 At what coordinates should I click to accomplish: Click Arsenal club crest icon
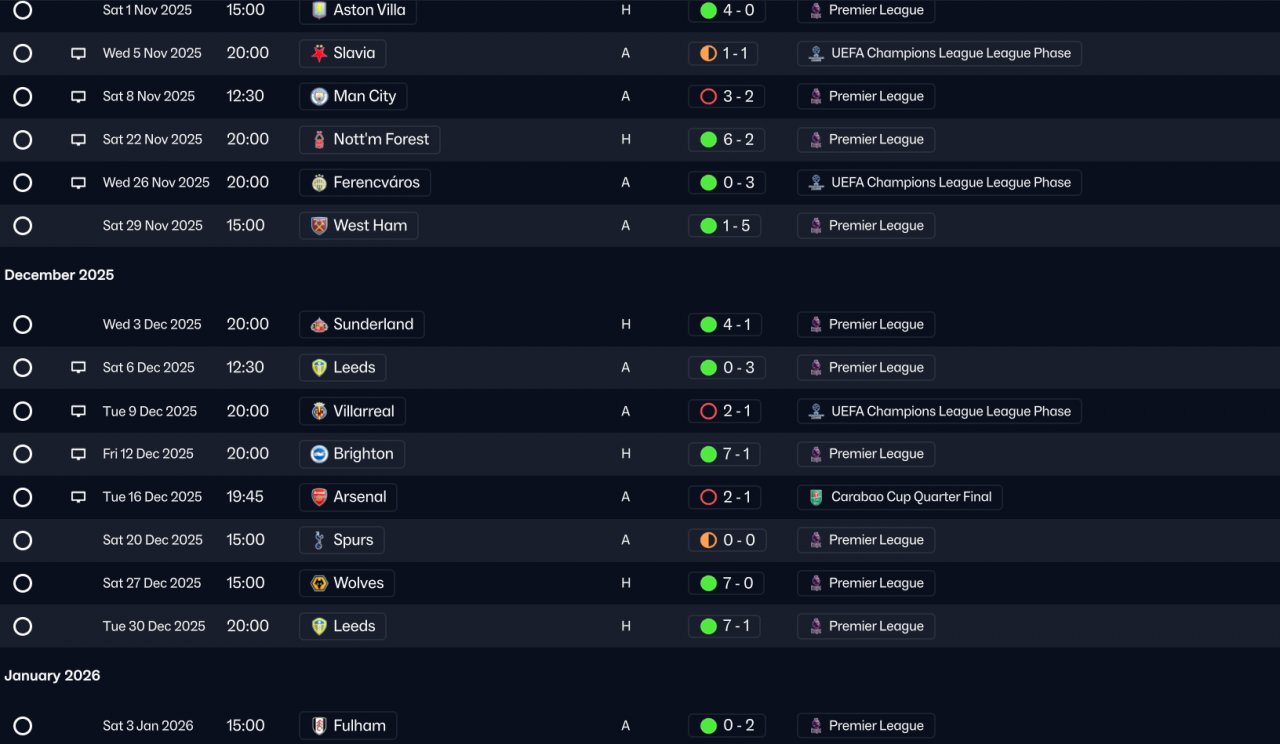(x=319, y=497)
